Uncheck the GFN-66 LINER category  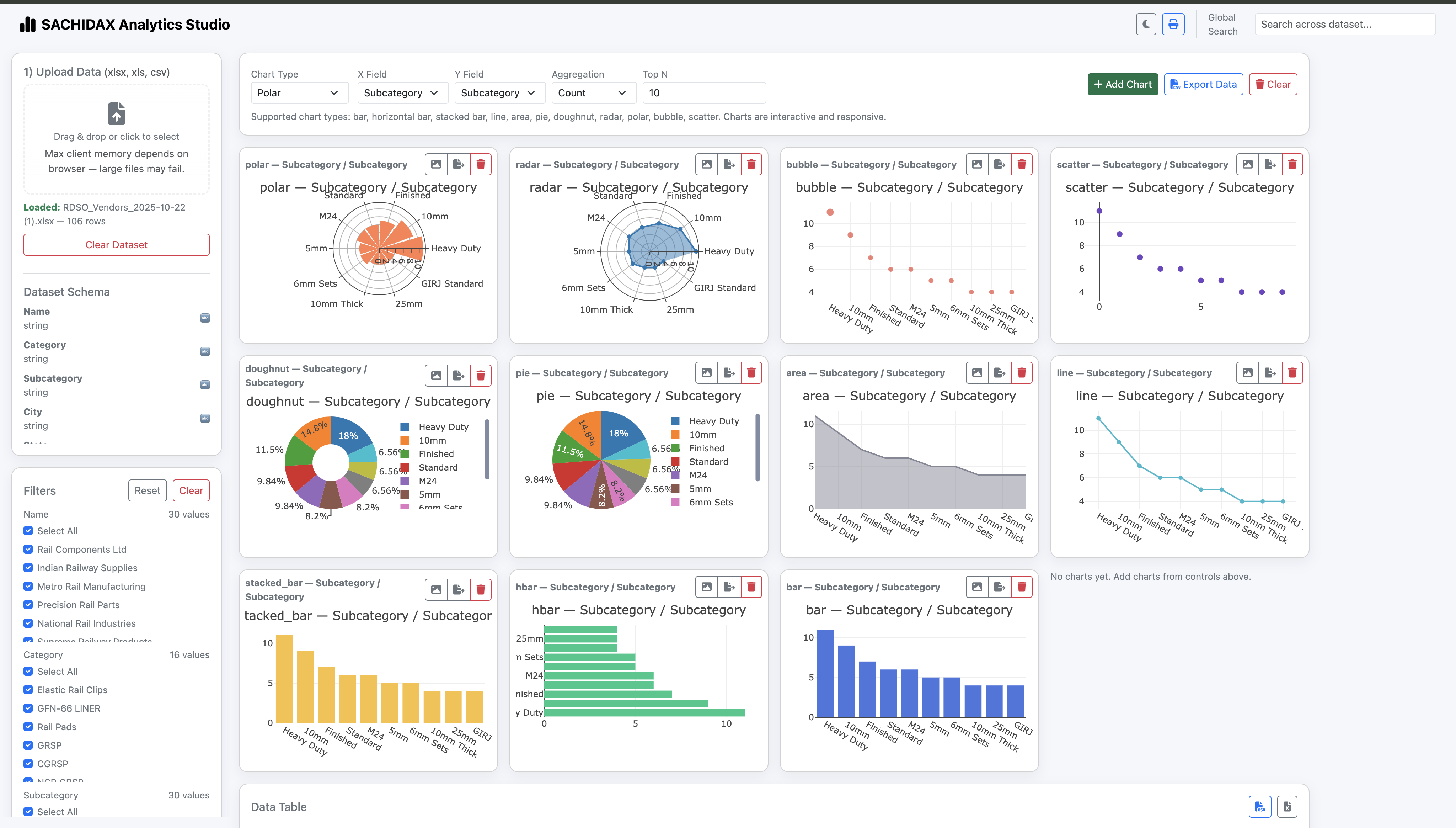point(28,708)
